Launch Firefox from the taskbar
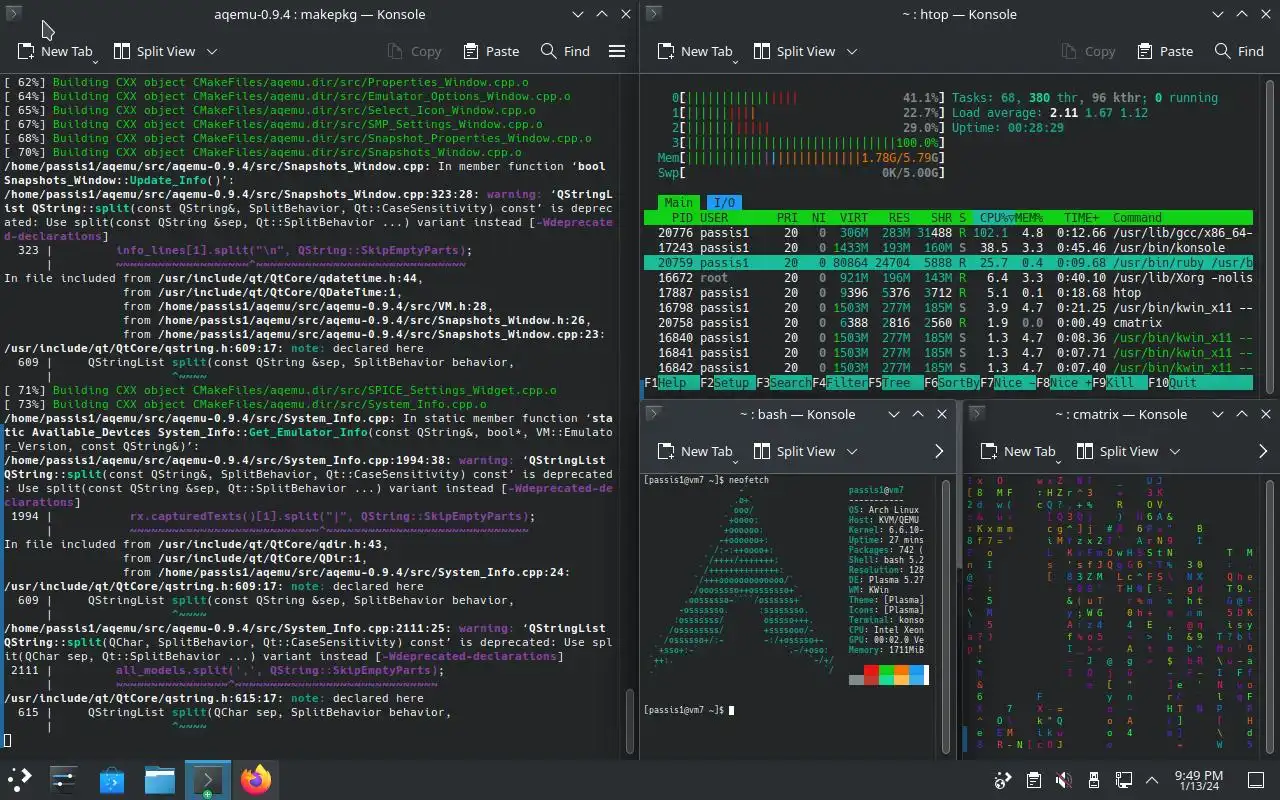 pos(256,779)
